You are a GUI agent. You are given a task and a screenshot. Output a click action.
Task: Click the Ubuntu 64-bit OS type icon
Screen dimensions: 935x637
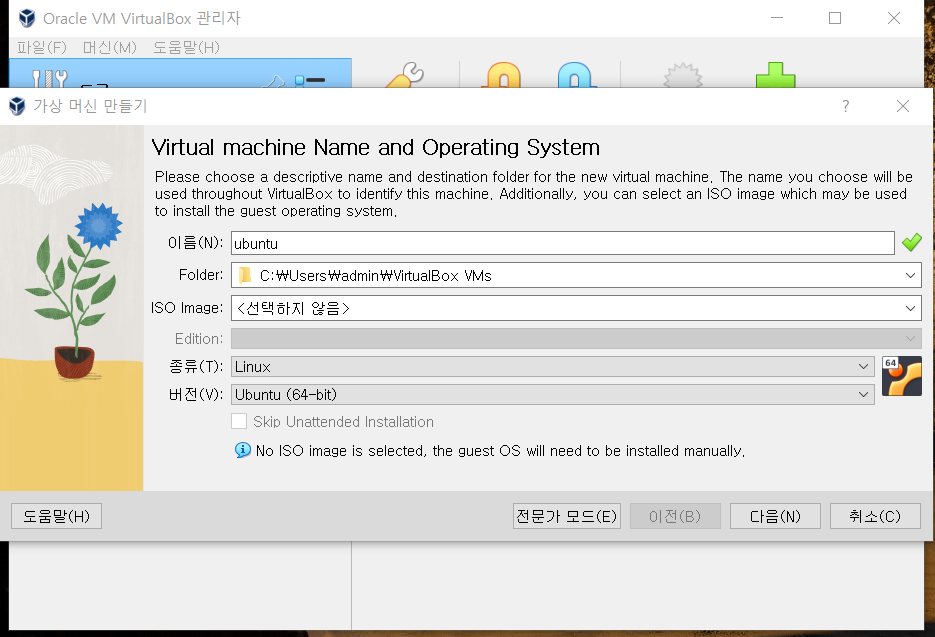coord(902,376)
